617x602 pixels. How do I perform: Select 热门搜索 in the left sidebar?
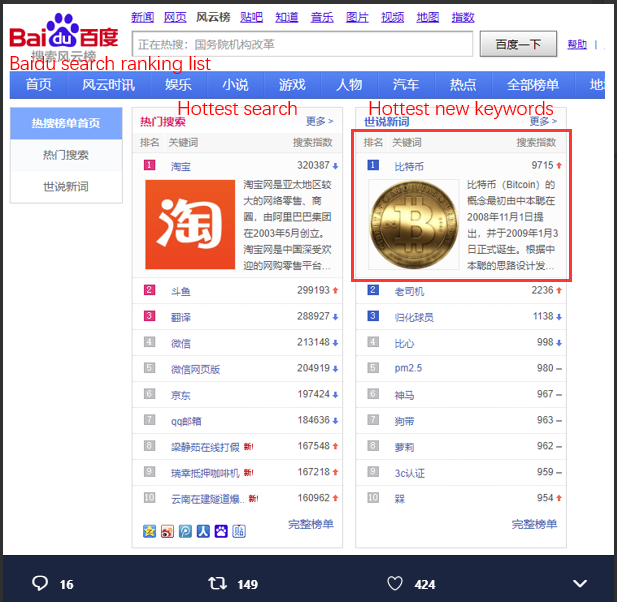pyautogui.click(x=66, y=155)
